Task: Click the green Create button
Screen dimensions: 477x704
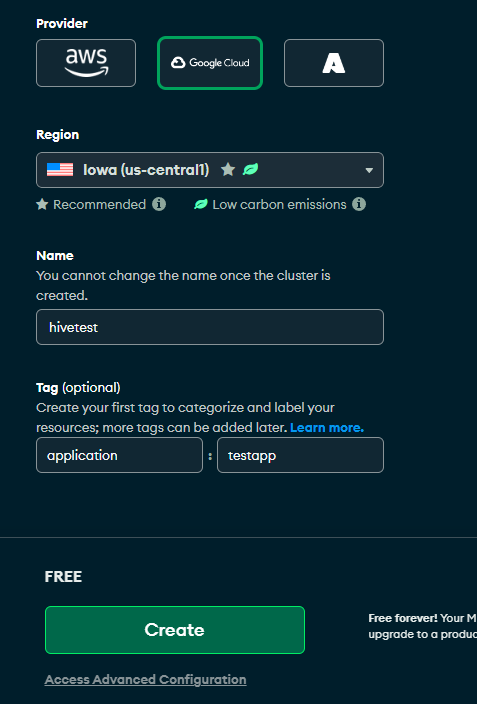Action: (175, 630)
